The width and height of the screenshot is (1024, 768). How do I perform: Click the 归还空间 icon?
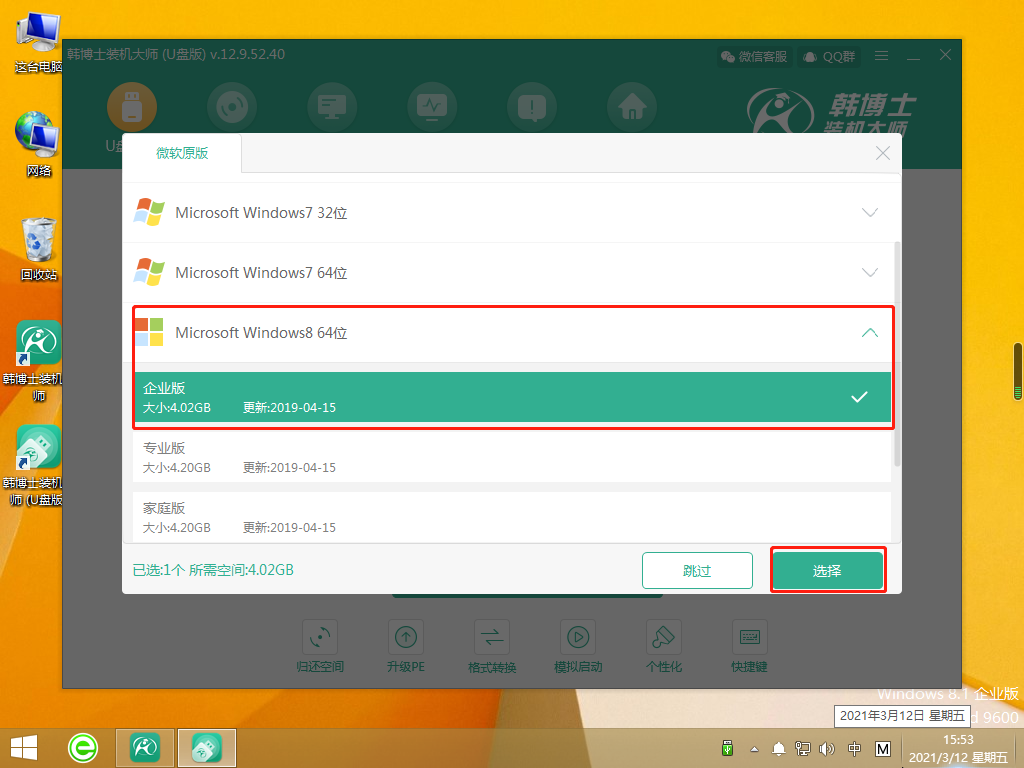coord(320,637)
